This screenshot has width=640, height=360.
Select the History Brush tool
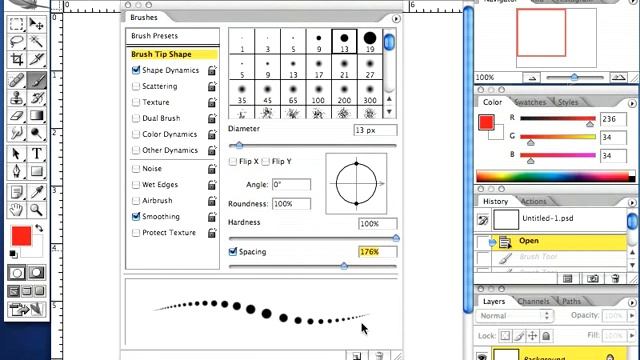coord(36,98)
